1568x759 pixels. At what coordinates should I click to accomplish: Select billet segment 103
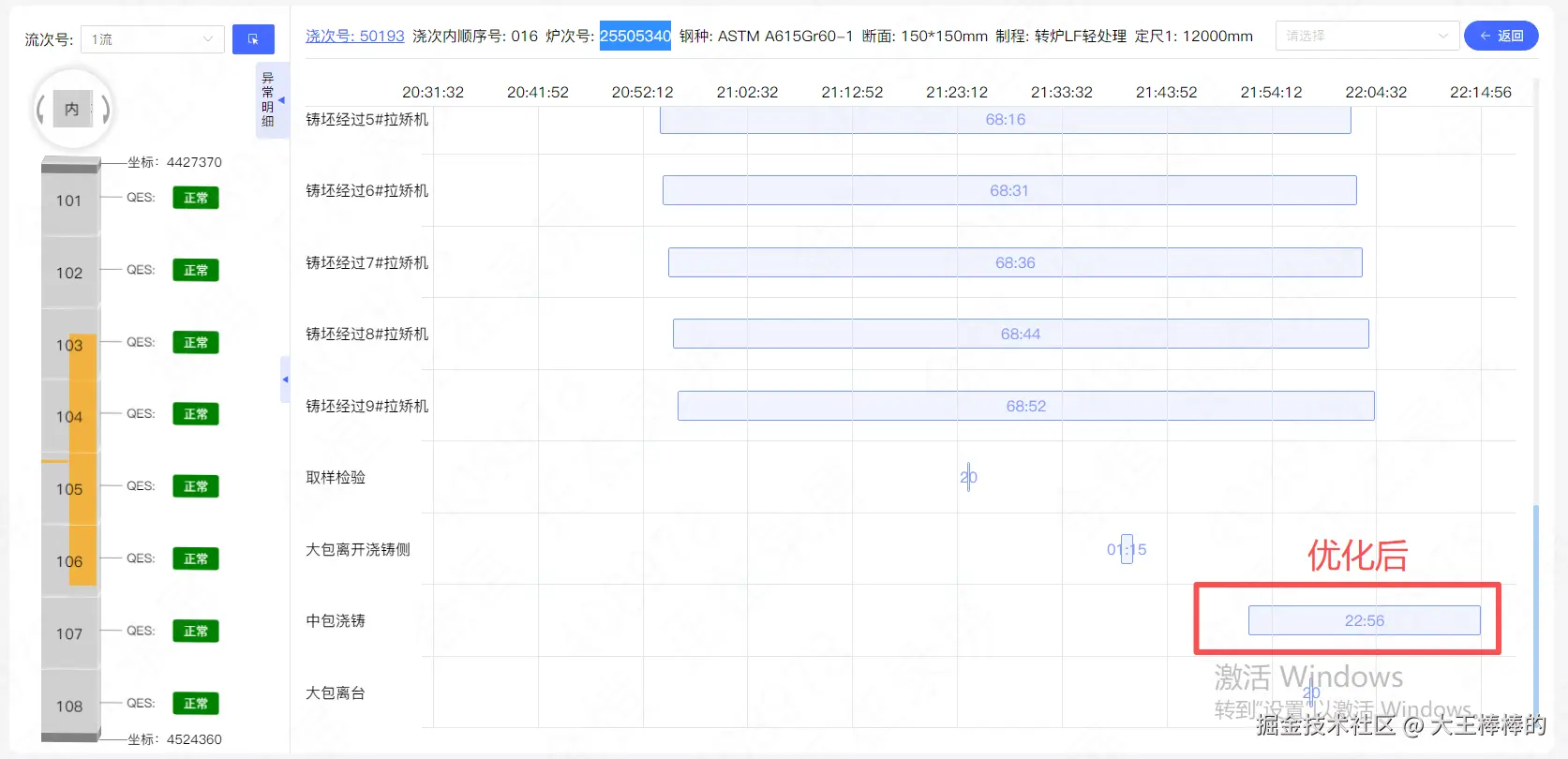coord(69,345)
